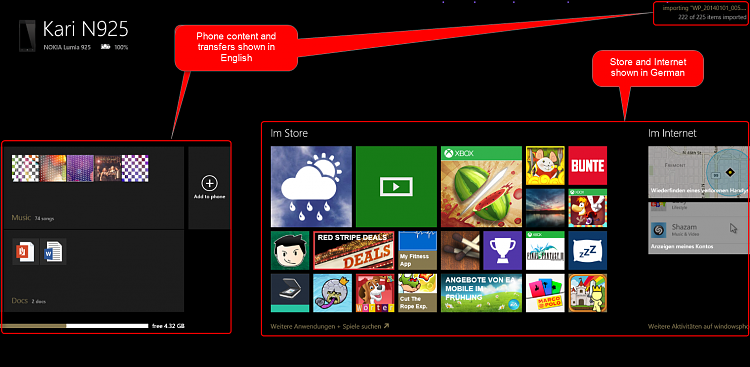This screenshot has height=367, width=750.
Task: Open the Docs section header
Action: pos(20,300)
